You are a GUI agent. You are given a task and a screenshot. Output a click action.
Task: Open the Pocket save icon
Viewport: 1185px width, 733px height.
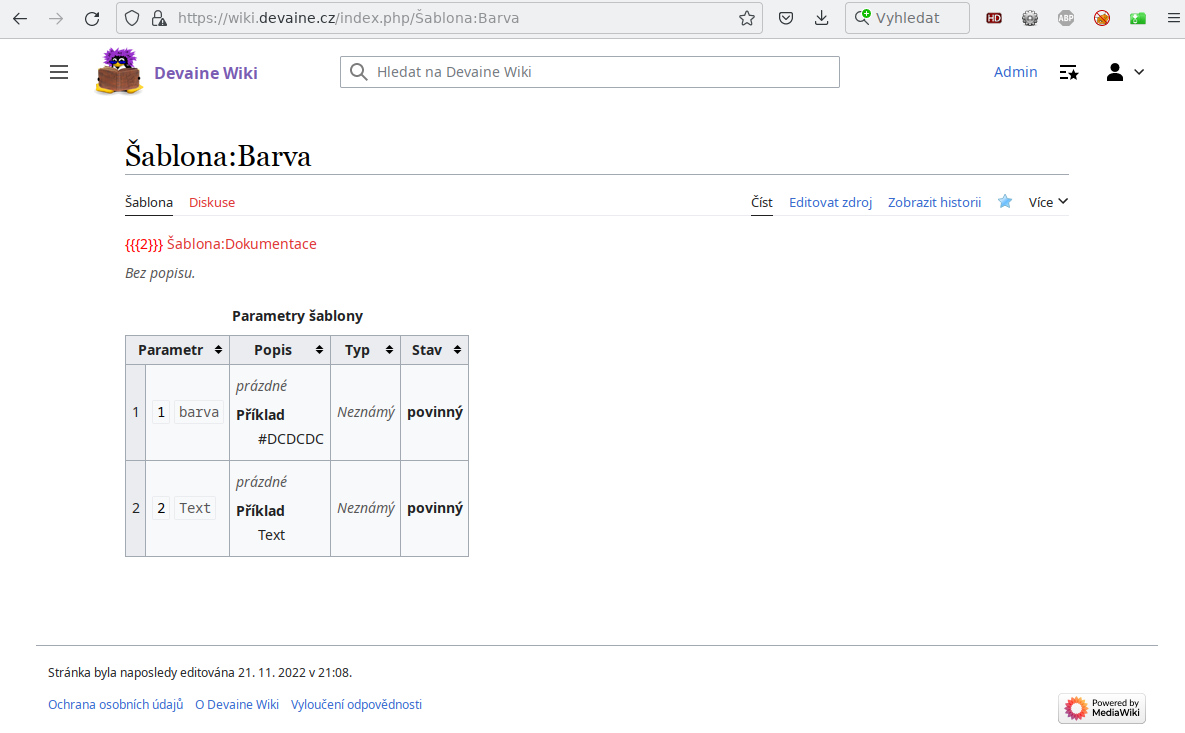coord(787,18)
